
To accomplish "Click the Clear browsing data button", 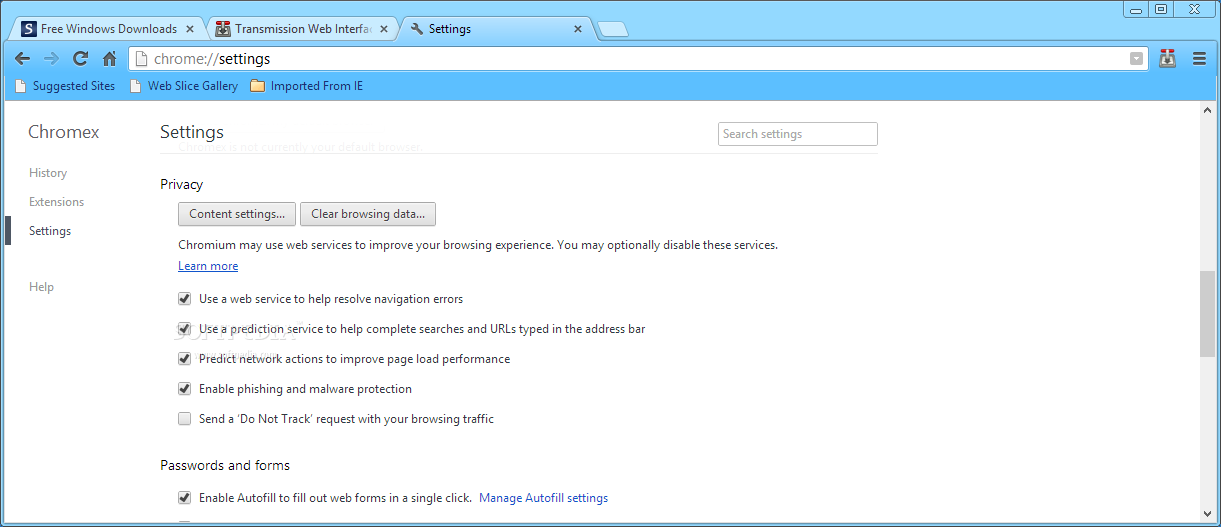I will click(x=368, y=214).
